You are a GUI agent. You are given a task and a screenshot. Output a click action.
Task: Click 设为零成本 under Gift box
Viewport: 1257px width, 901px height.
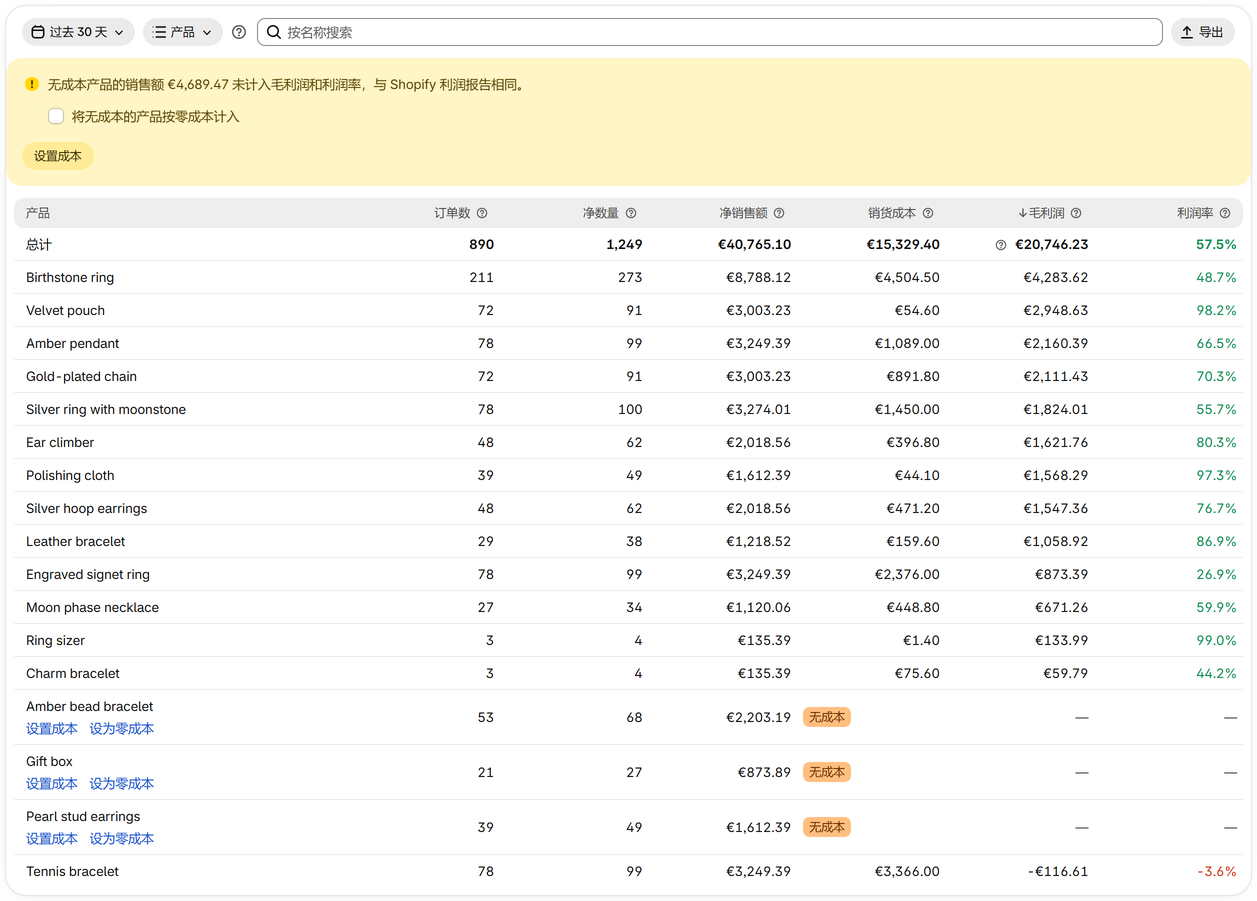point(122,784)
